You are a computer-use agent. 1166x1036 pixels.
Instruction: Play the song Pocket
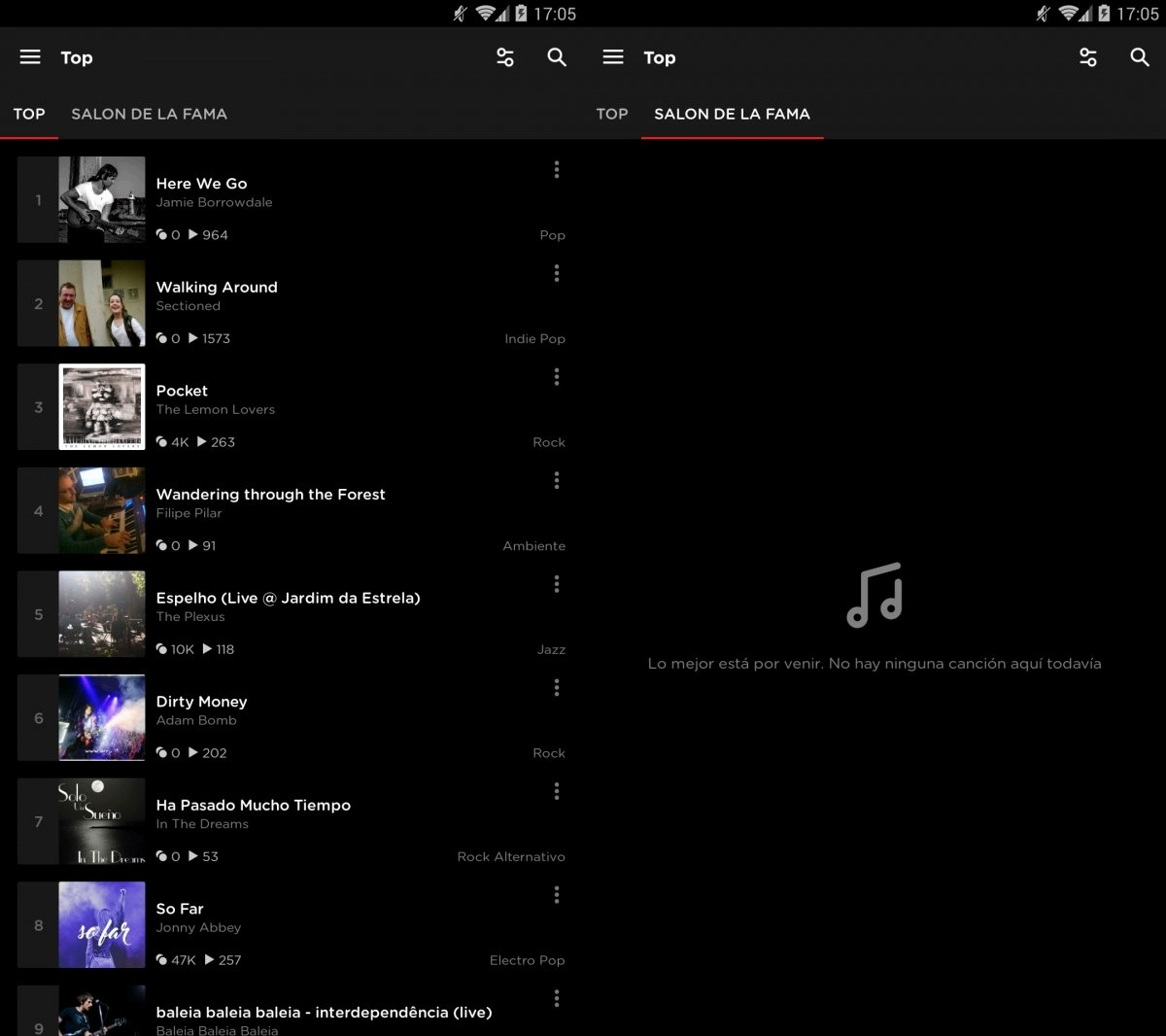(x=183, y=391)
